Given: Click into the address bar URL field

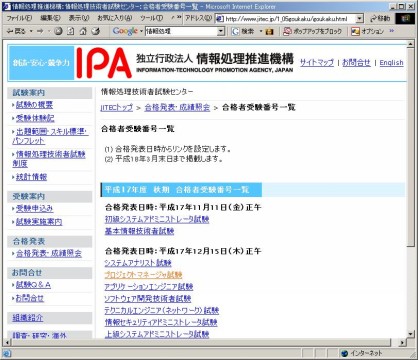Looking at the screenshot, I should [289, 19].
